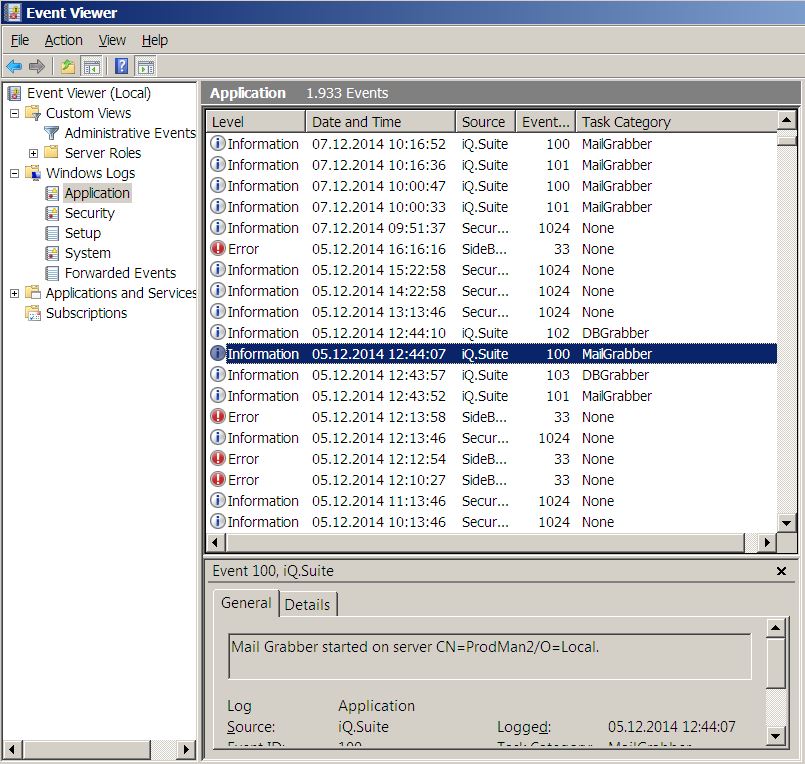805x764 pixels.
Task: Expand Applications and Services Logs node
Action: 15,293
